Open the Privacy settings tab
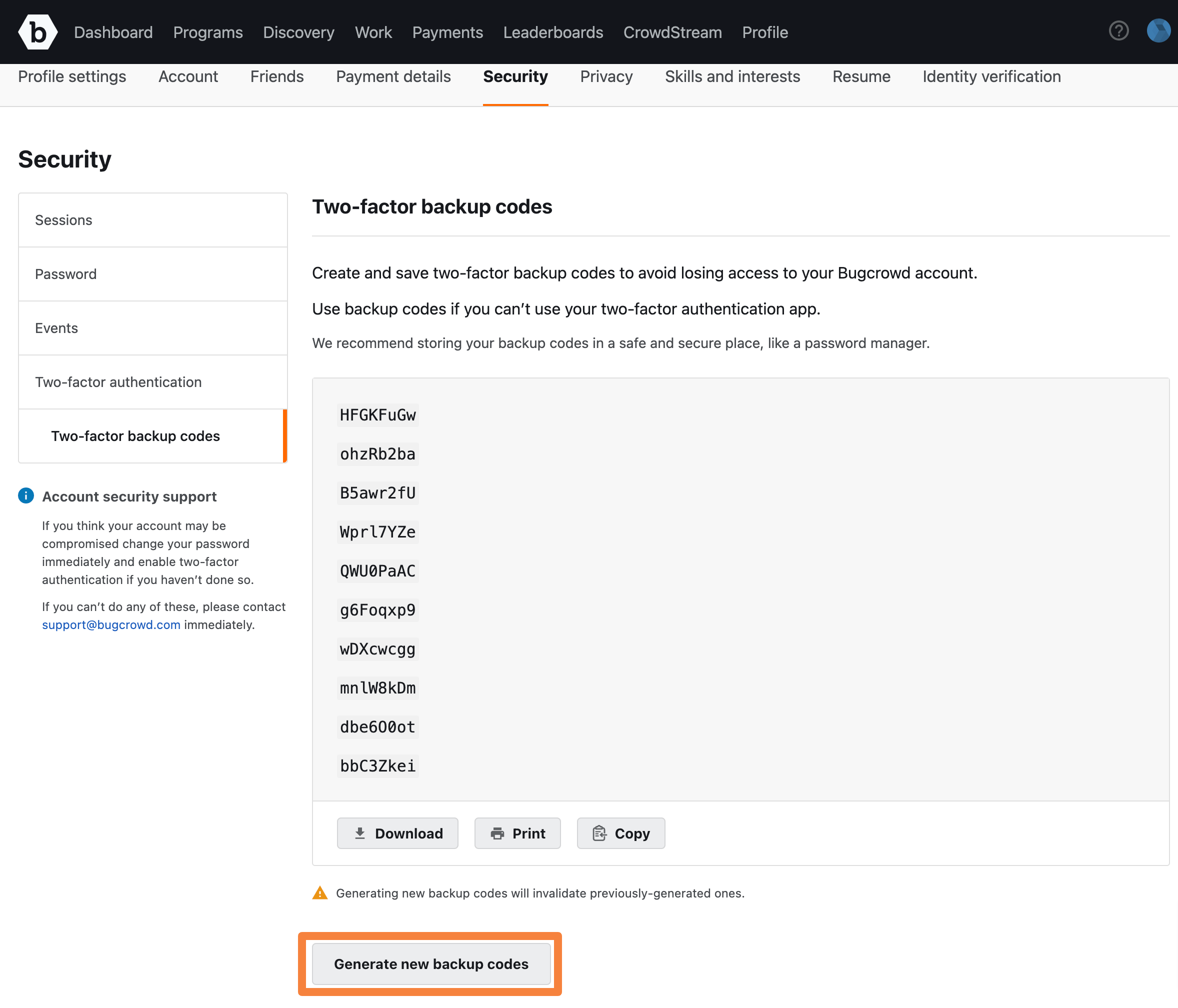This screenshot has width=1178, height=1008. click(x=606, y=77)
